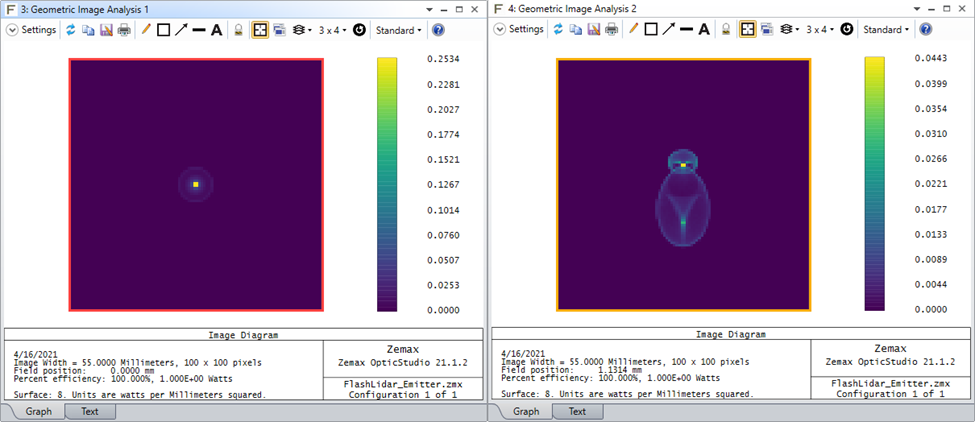Print the Geometric Image Analysis 2 window
The image size is (975, 422).
pyautogui.click(x=611, y=30)
